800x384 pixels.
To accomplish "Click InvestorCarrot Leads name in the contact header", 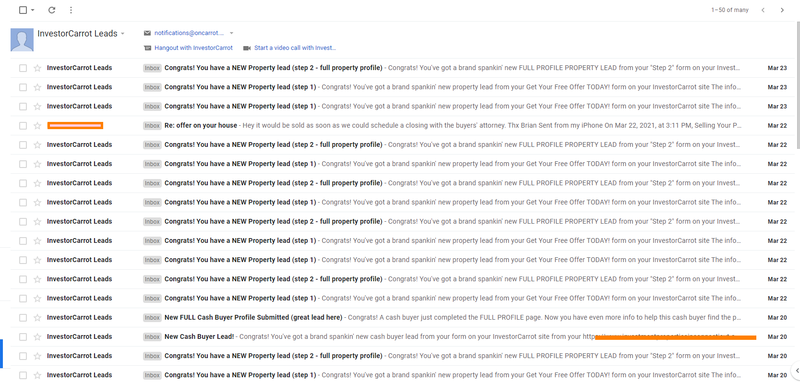I will (77, 34).
